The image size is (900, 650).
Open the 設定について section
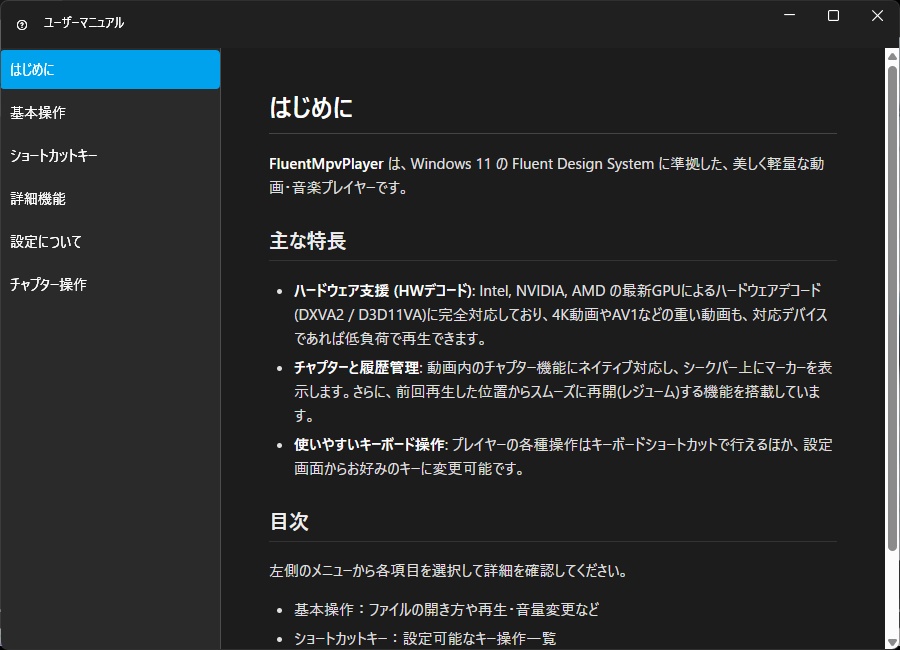pos(110,241)
